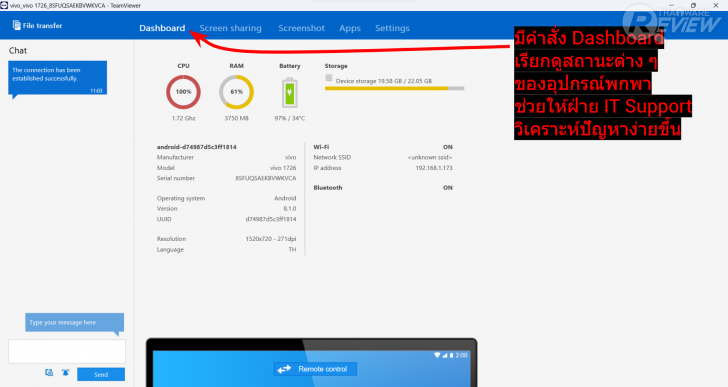Open the Settings tab
Image resolution: width=728 pixels, height=387 pixels.
tap(392, 28)
